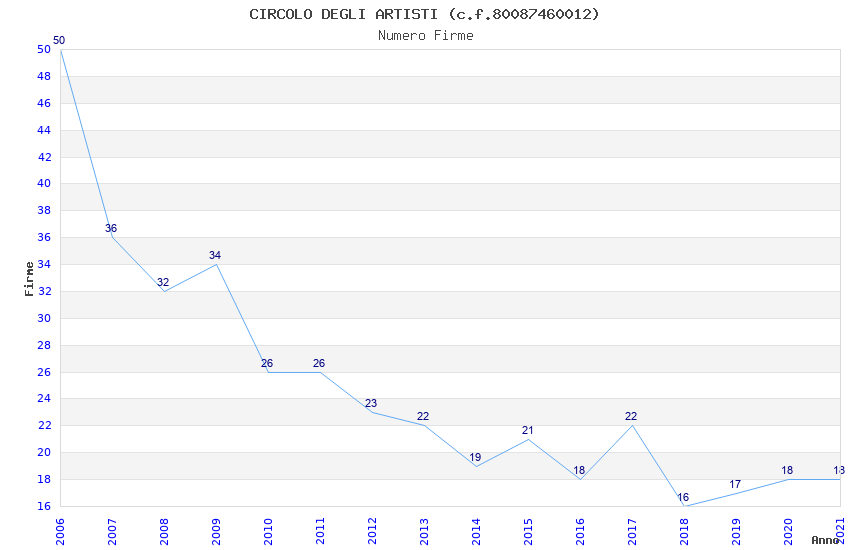
Task: Select the 2014 year label on x-axis
Action: 476,532
